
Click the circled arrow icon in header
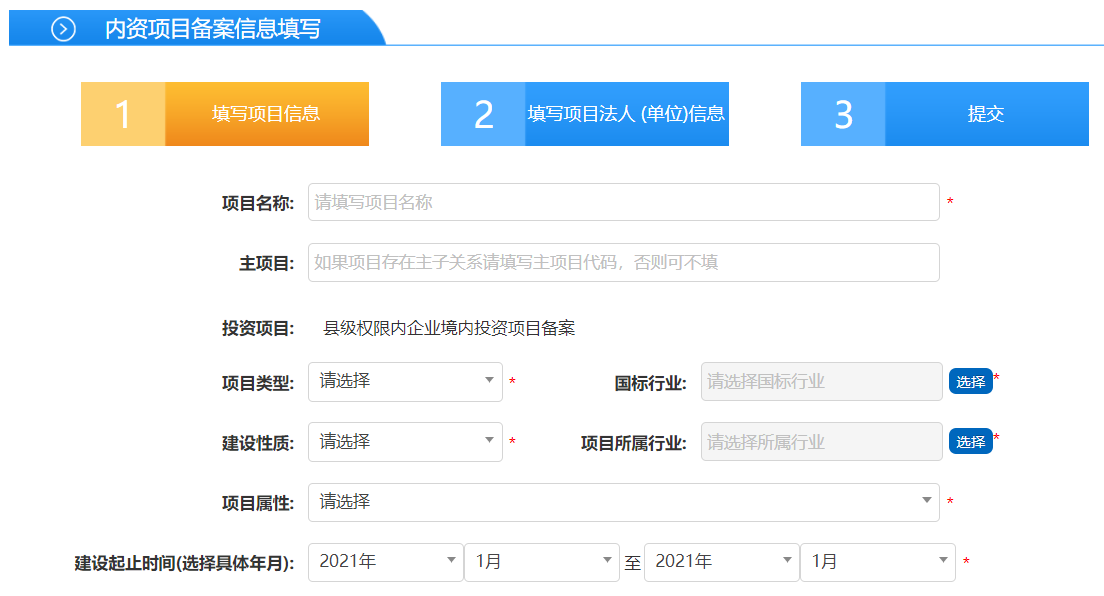point(63,29)
